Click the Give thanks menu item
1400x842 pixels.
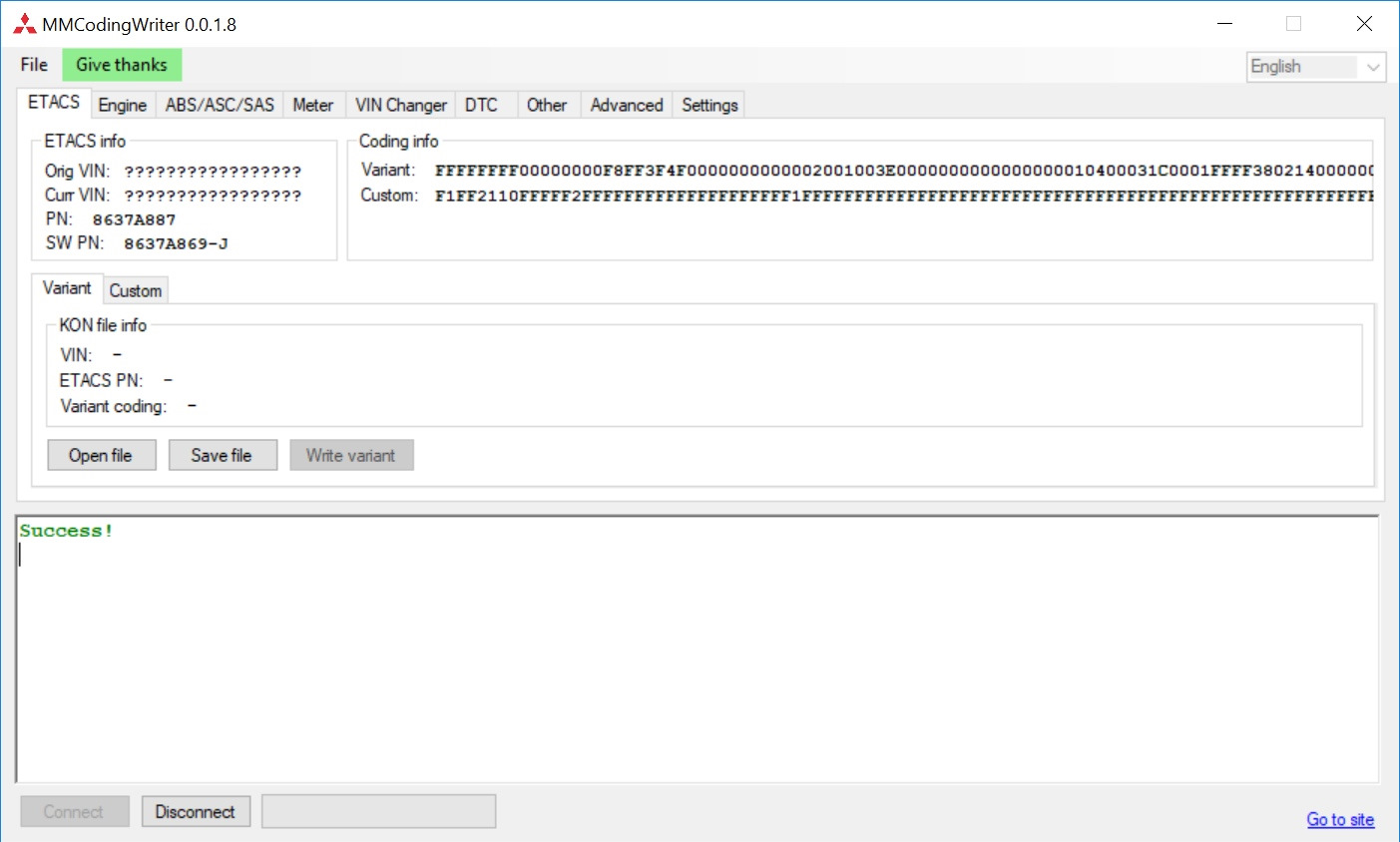point(122,64)
